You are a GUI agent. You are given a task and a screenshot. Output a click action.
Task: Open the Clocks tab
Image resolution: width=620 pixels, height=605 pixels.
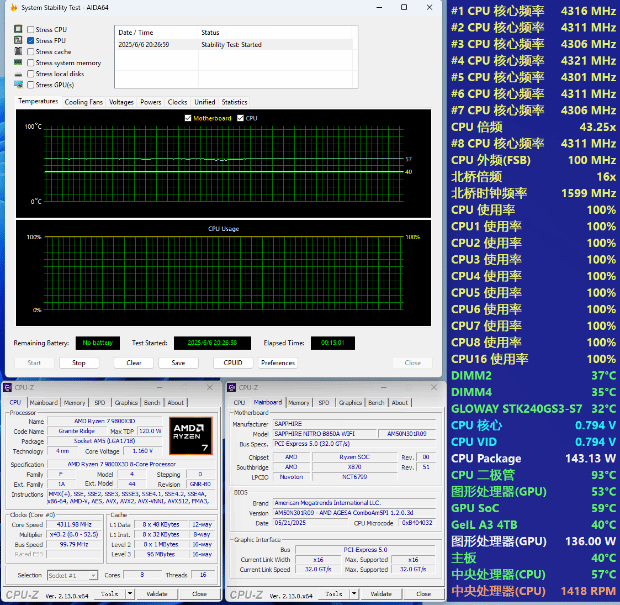tap(178, 102)
